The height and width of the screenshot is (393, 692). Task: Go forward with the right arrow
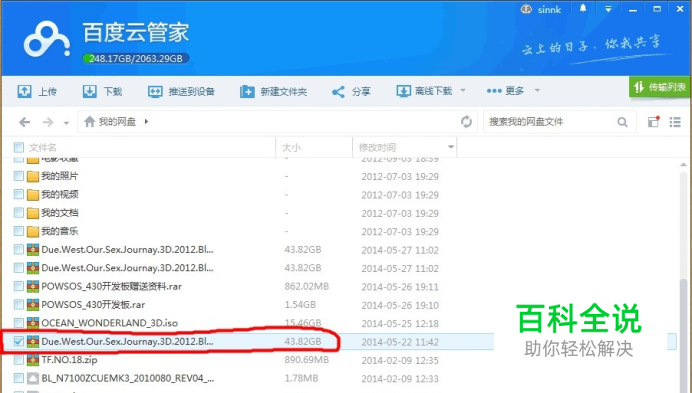point(48,122)
